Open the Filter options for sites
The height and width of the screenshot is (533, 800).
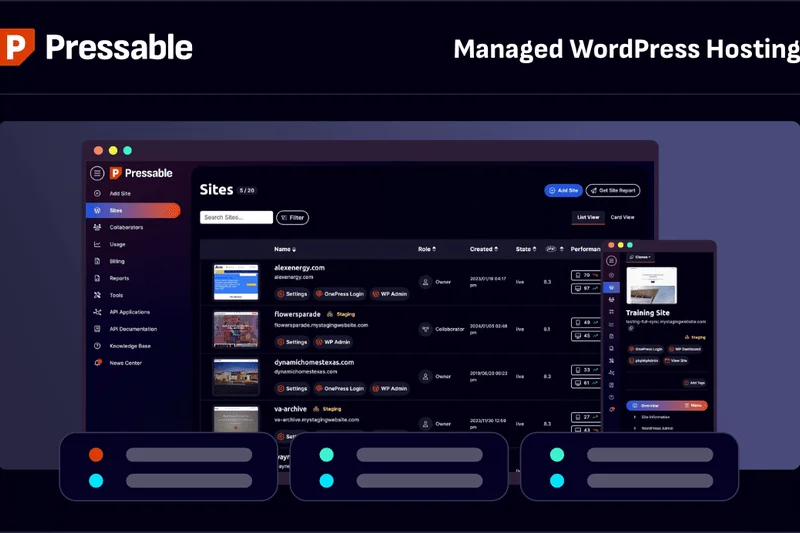292,217
